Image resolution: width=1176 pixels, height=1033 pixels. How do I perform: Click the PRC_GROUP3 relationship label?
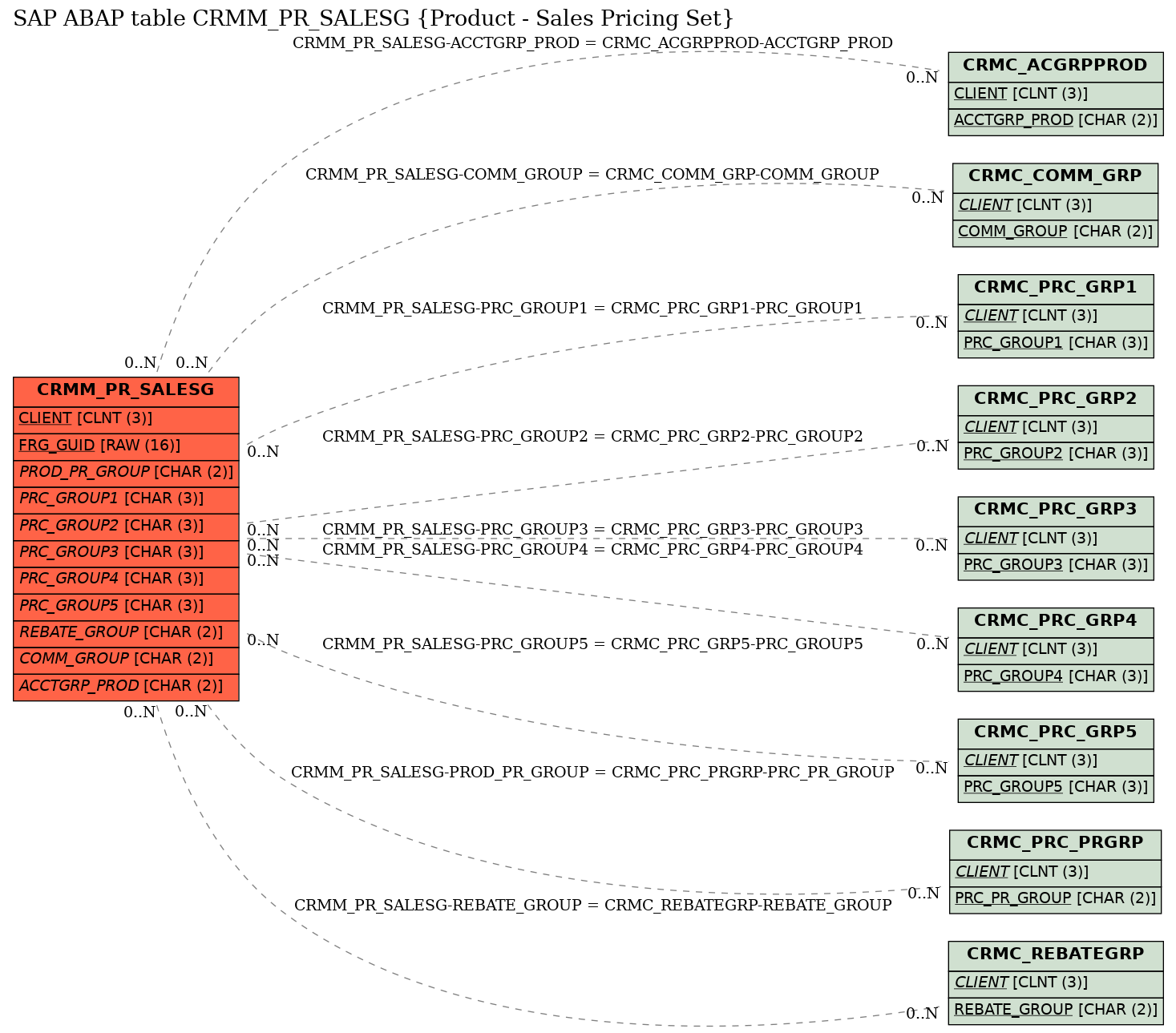[592, 530]
